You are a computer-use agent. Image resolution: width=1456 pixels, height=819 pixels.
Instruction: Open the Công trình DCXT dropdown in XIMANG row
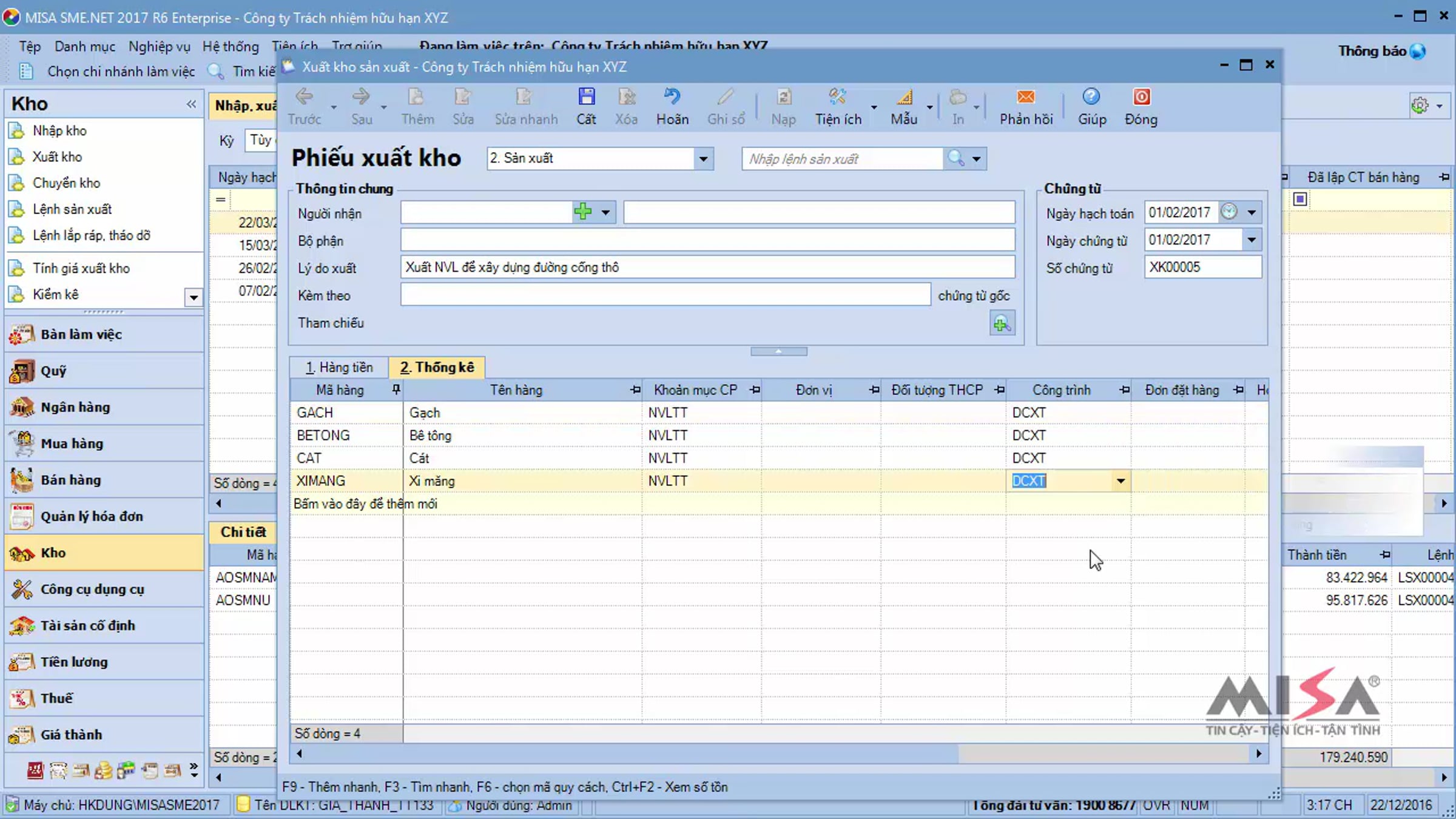(1121, 481)
